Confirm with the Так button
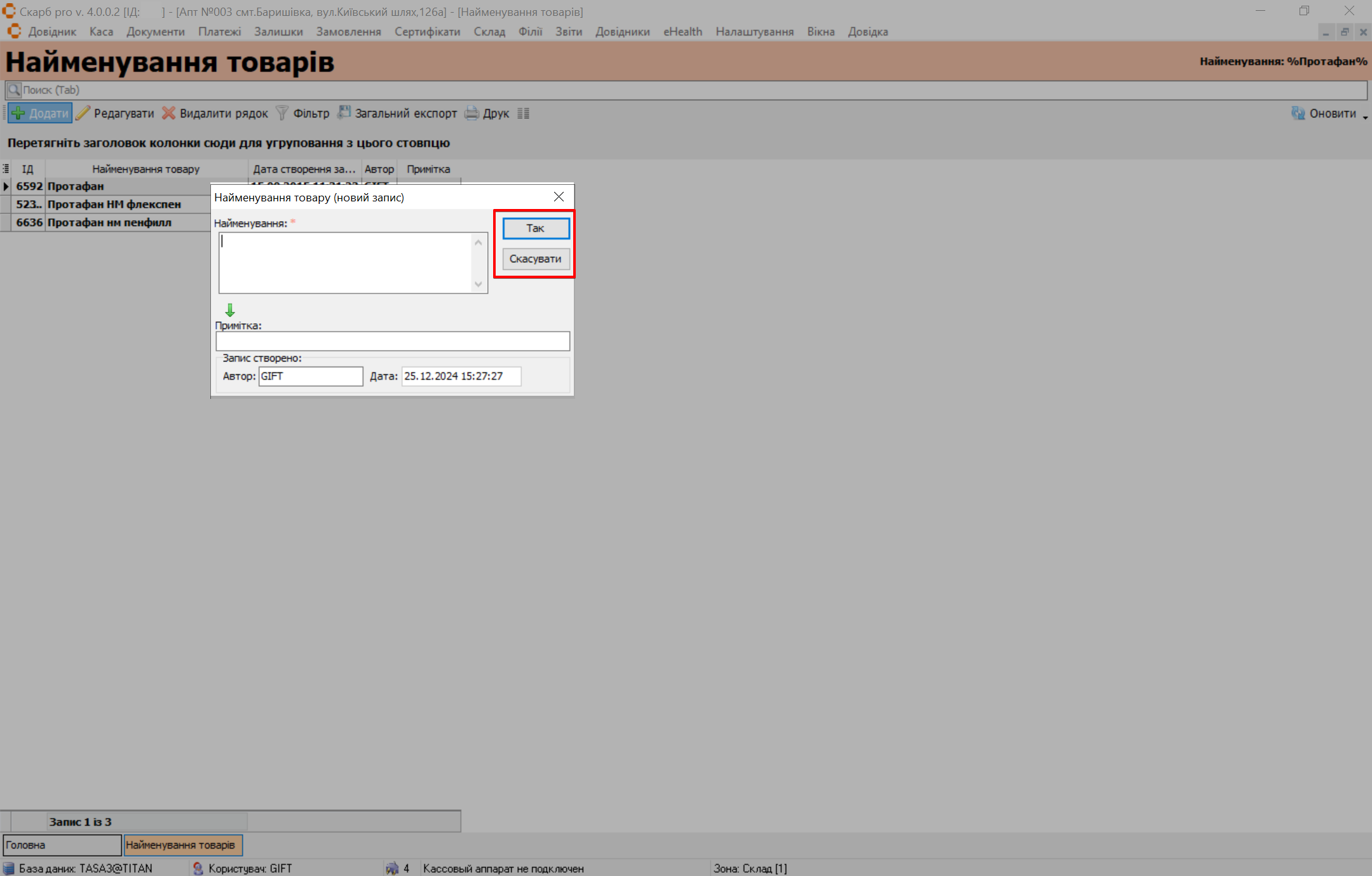The width and height of the screenshot is (1372, 876). point(535,229)
